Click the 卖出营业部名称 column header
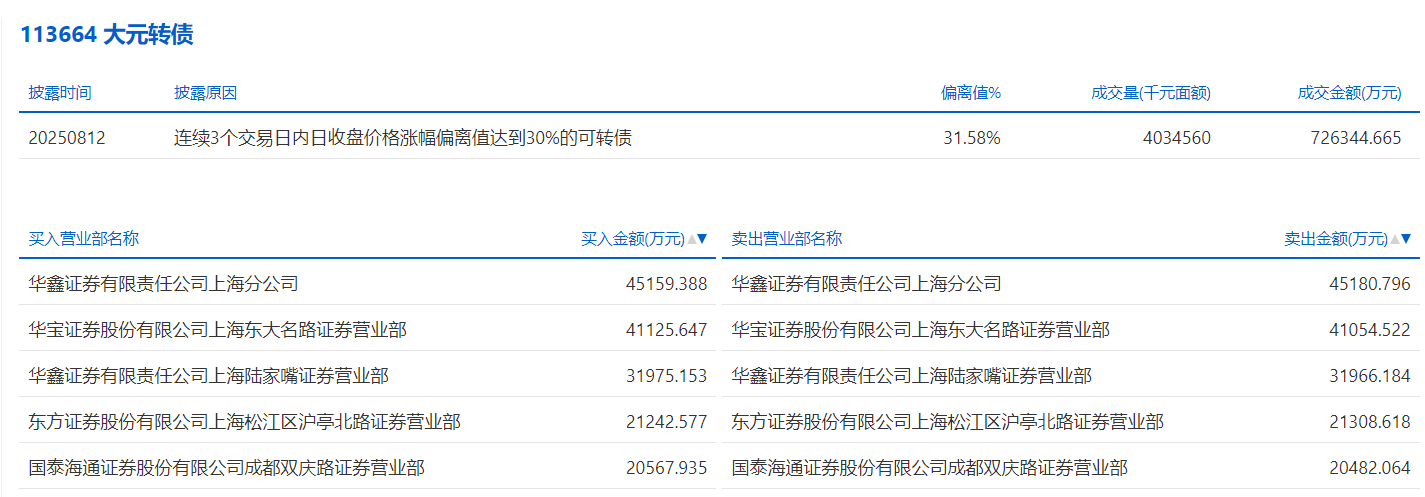The height and width of the screenshot is (497, 1425). (787, 239)
